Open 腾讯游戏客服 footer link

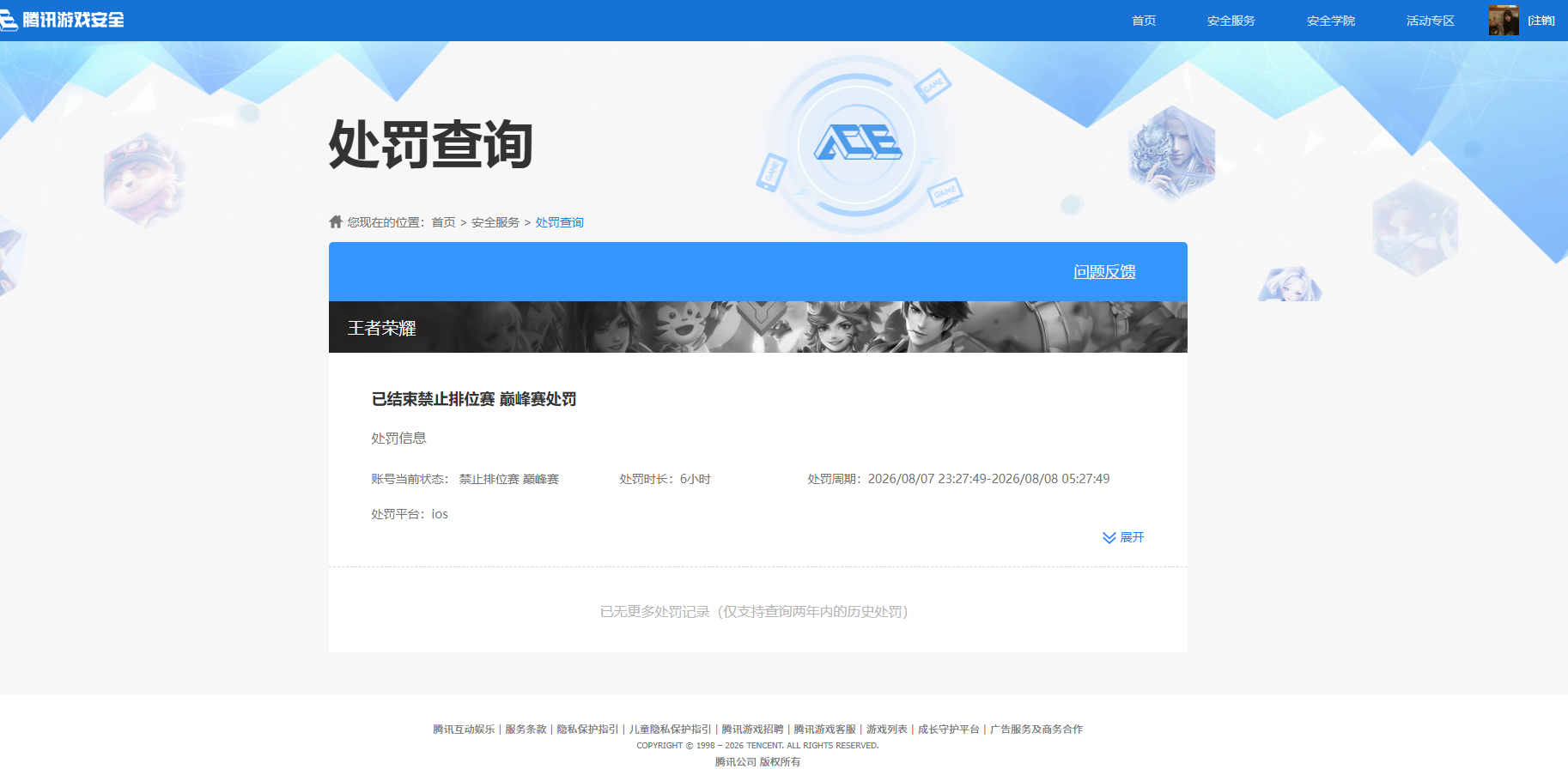[824, 730]
